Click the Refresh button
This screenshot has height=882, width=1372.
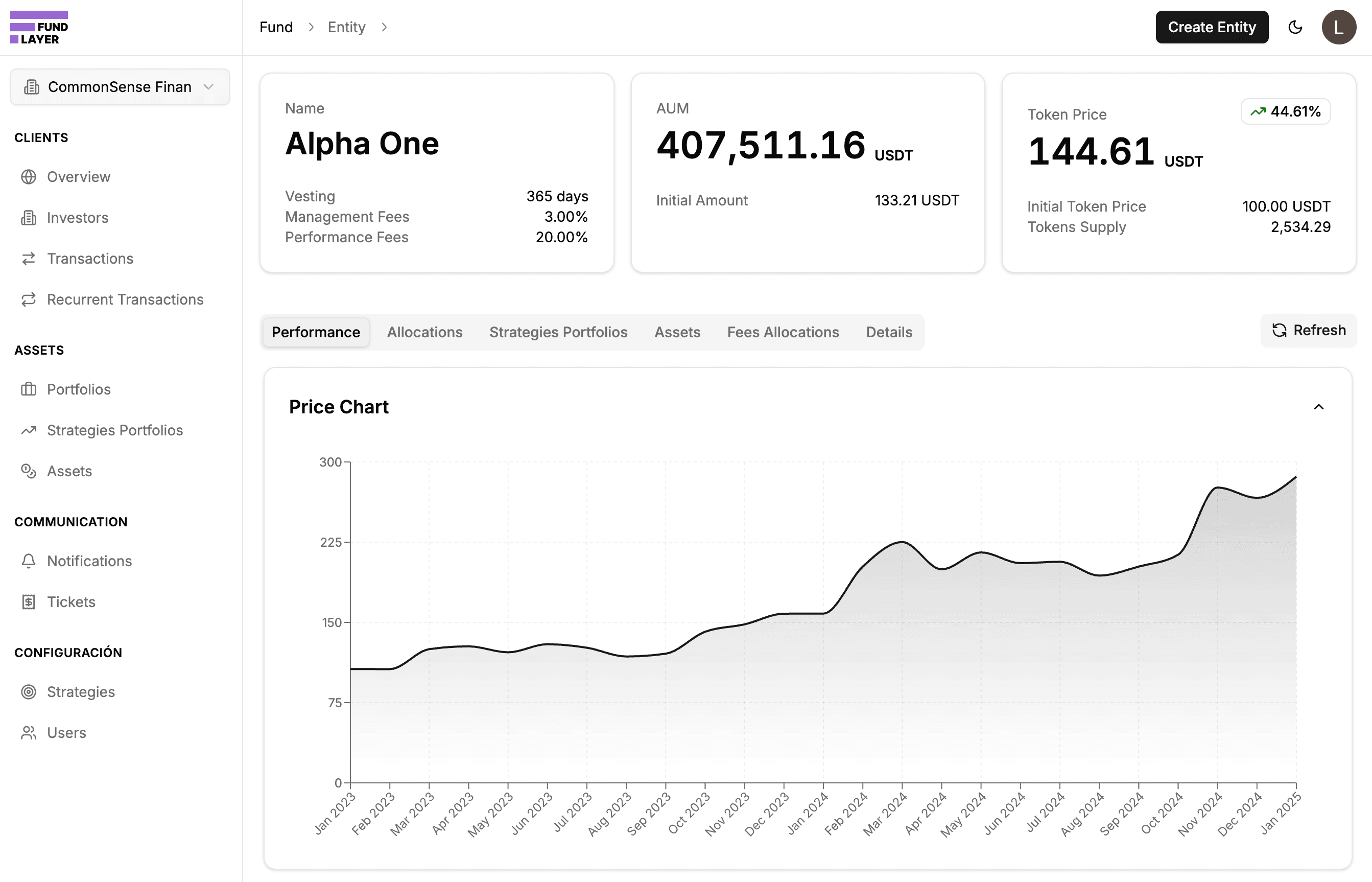[1309, 331]
